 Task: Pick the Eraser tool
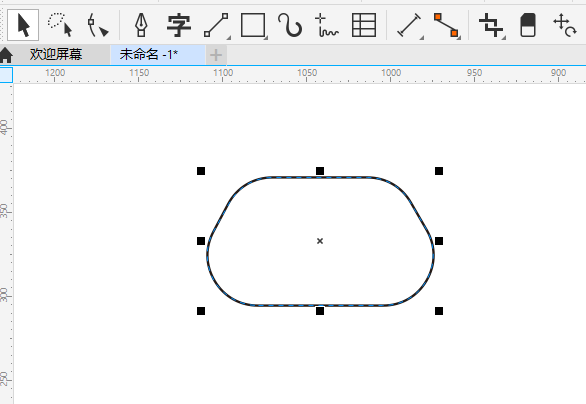[x=528, y=25]
